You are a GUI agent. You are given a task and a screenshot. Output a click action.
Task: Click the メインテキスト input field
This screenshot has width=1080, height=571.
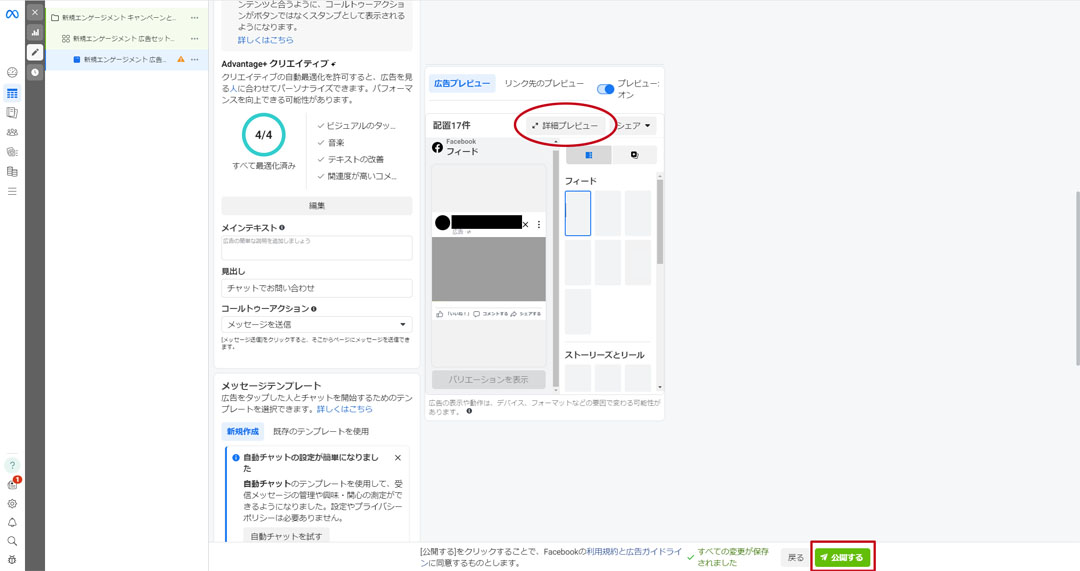pyautogui.click(x=317, y=248)
